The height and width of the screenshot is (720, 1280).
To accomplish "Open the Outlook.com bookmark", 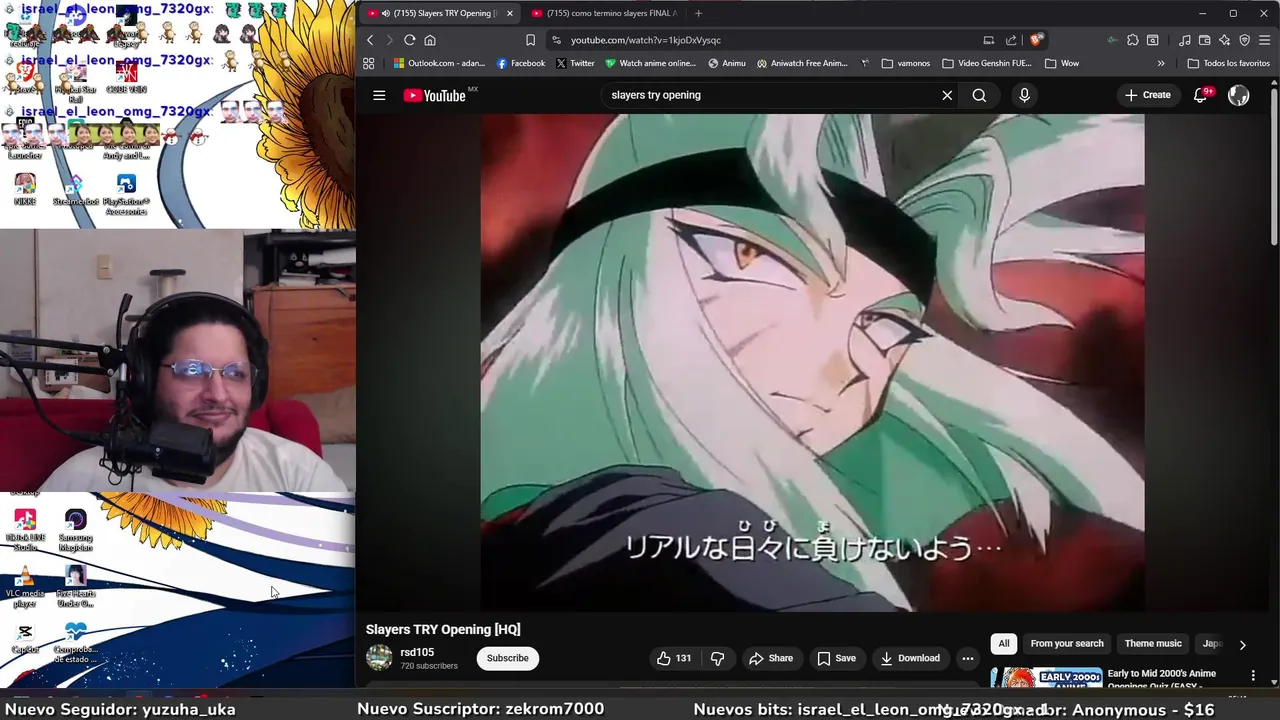I will [x=439, y=63].
